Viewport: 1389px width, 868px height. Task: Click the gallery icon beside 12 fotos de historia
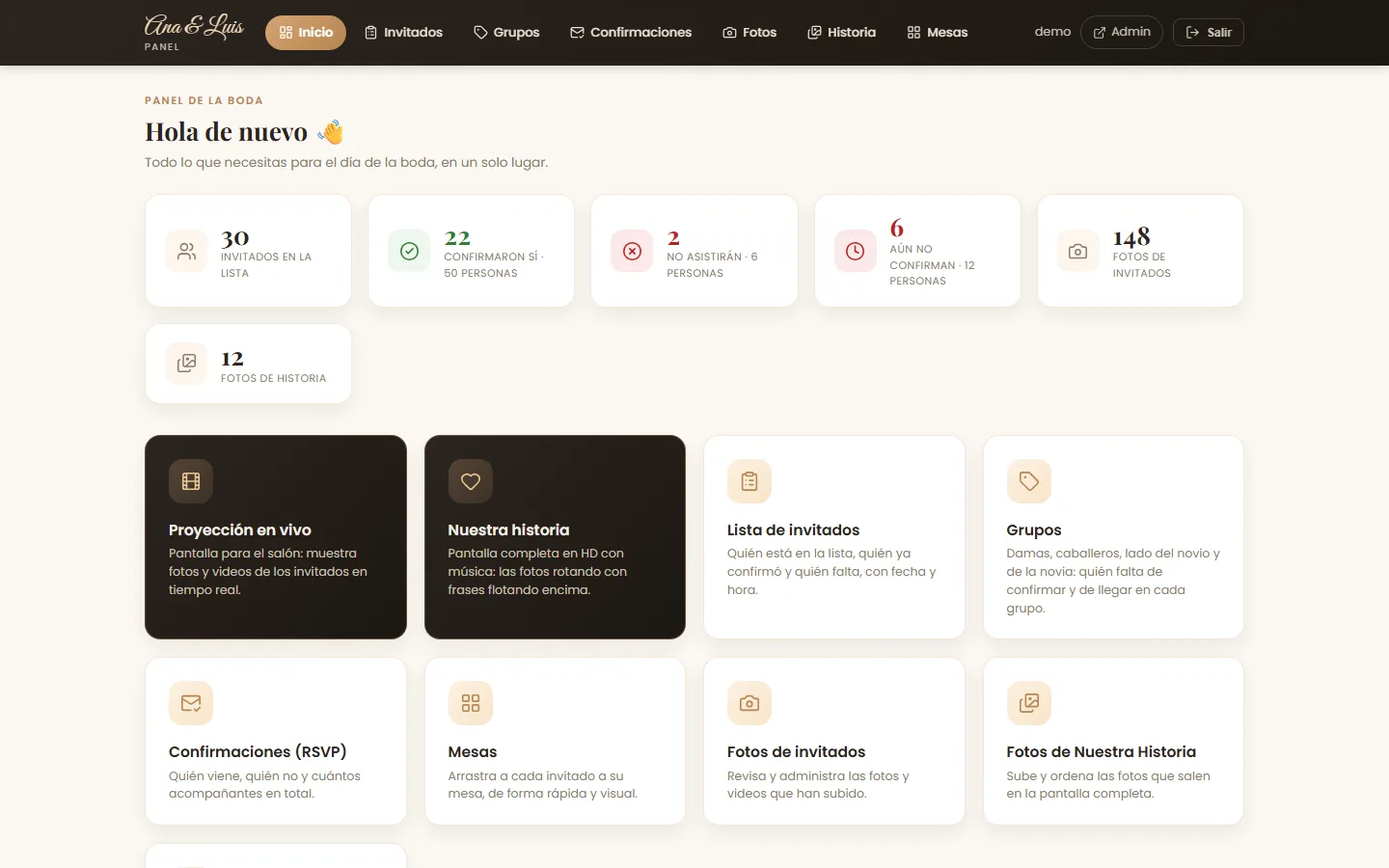(x=186, y=364)
